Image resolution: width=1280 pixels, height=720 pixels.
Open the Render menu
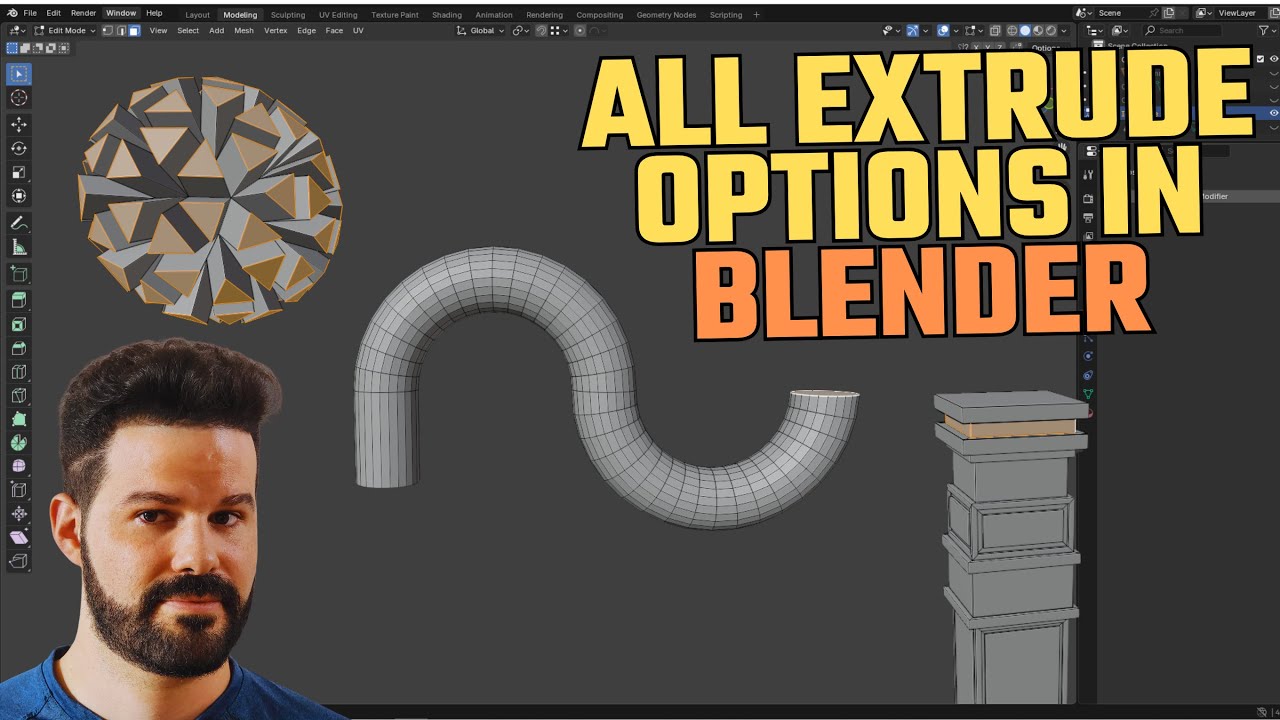(x=83, y=13)
